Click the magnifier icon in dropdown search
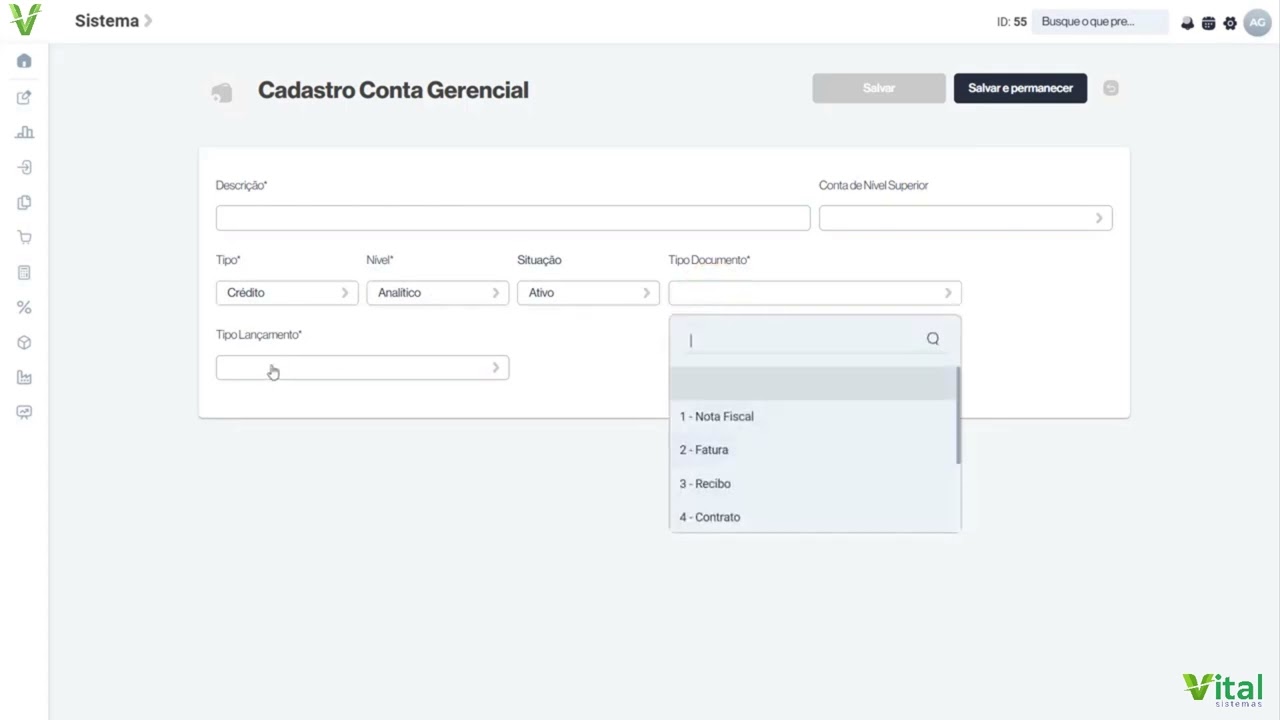Screen dimensions: 1280x720 pos(933,339)
